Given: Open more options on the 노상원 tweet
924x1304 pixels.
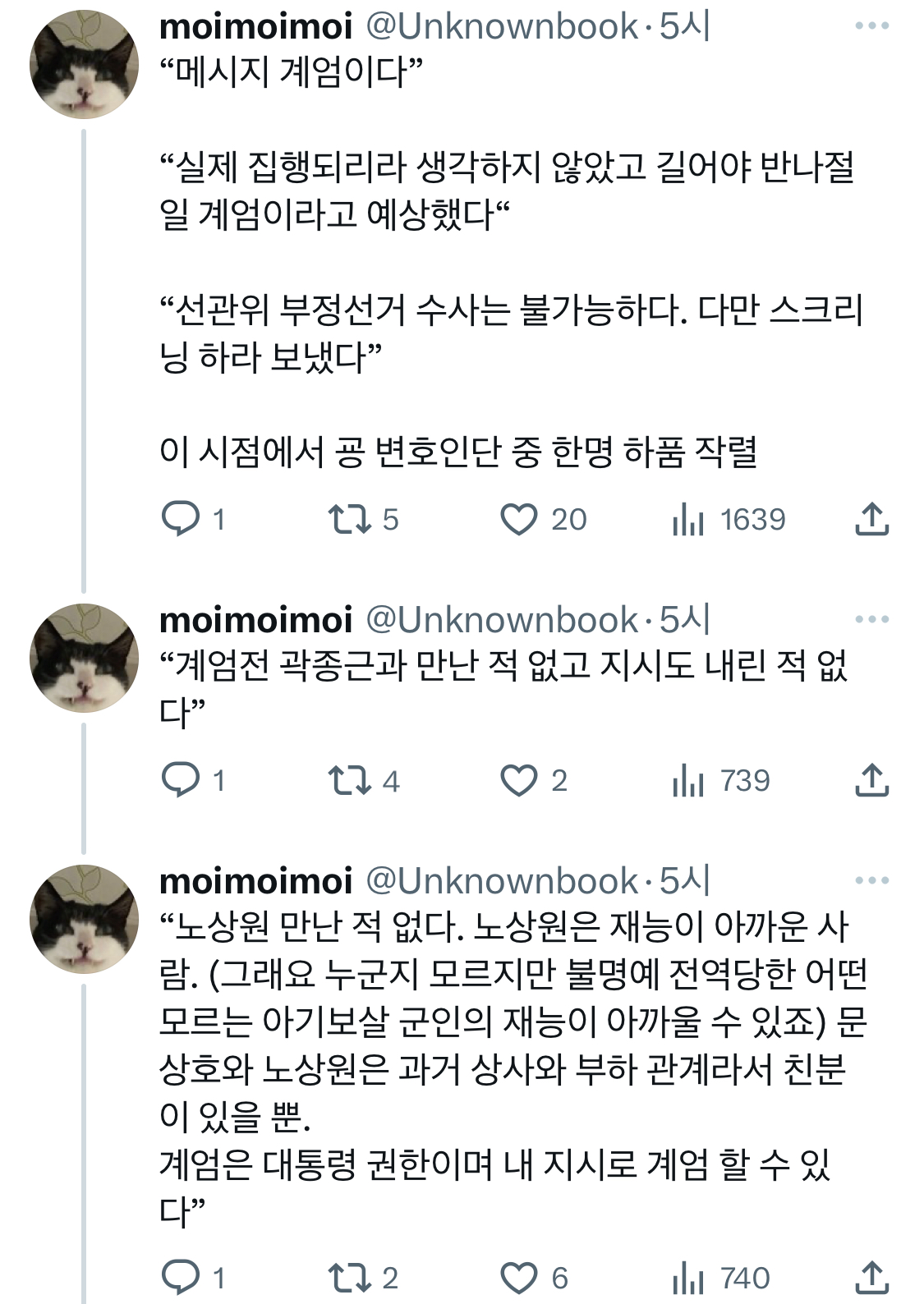Looking at the screenshot, I should 871,881.
